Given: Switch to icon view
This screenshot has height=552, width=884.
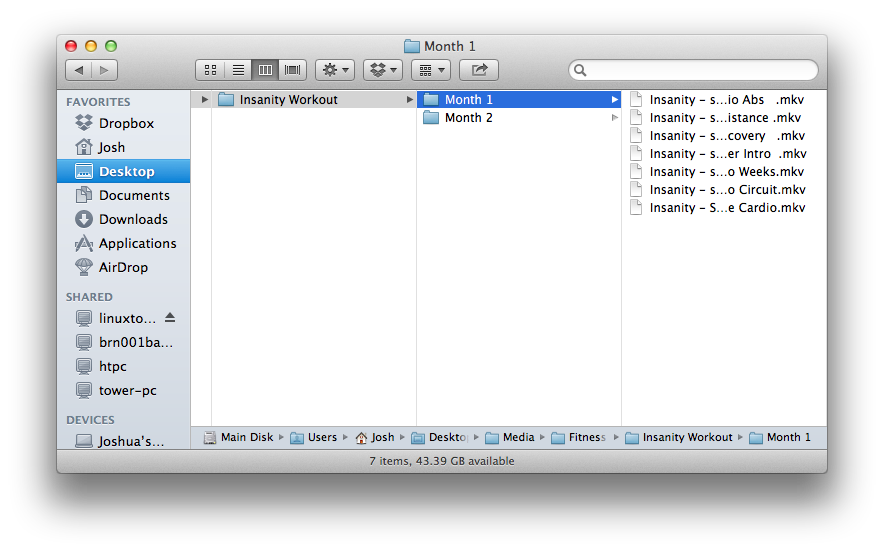Looking at the screenshot, I should (x=210, y=70).
